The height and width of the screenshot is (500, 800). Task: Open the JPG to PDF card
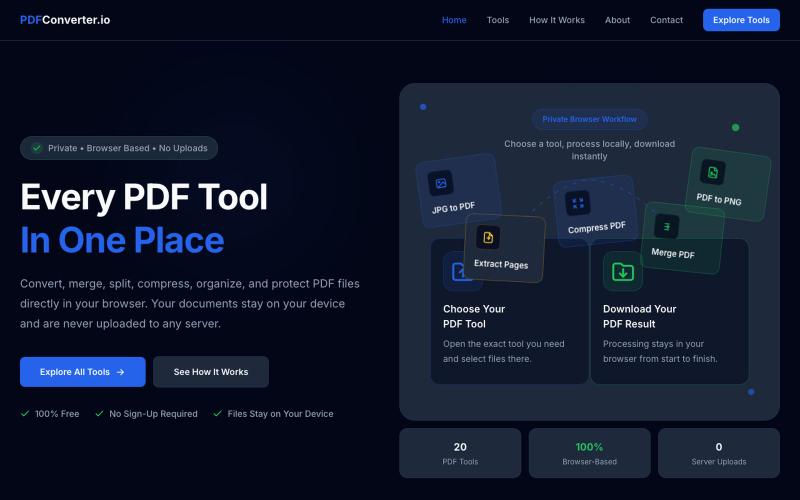point(458,190)
